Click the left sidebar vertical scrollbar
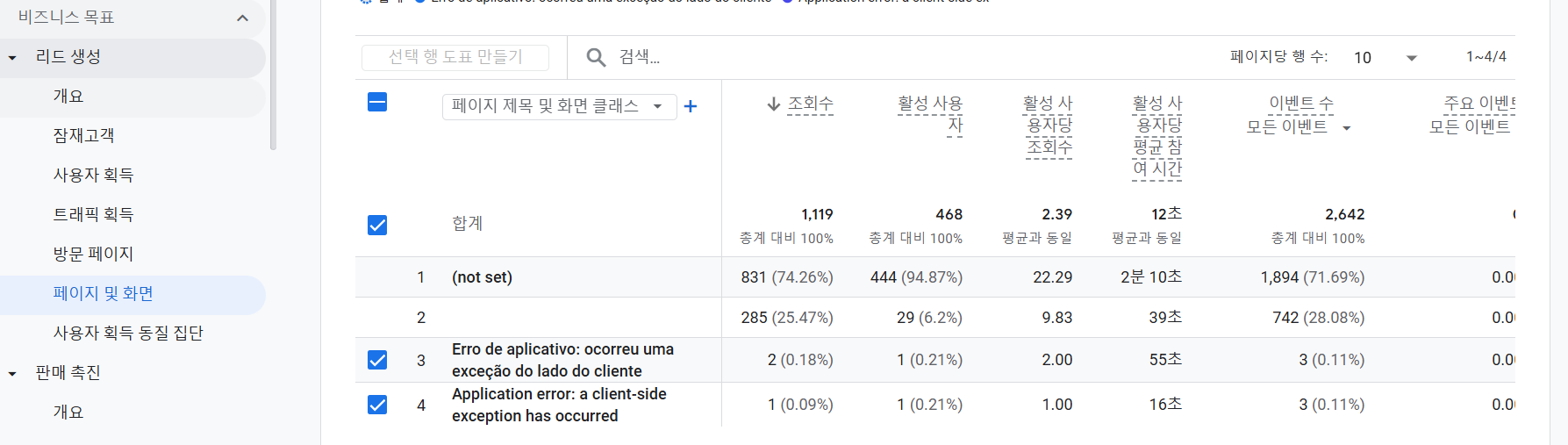Image resolution: width=1568 pixels, height=445 pixels. coord(273,75)
